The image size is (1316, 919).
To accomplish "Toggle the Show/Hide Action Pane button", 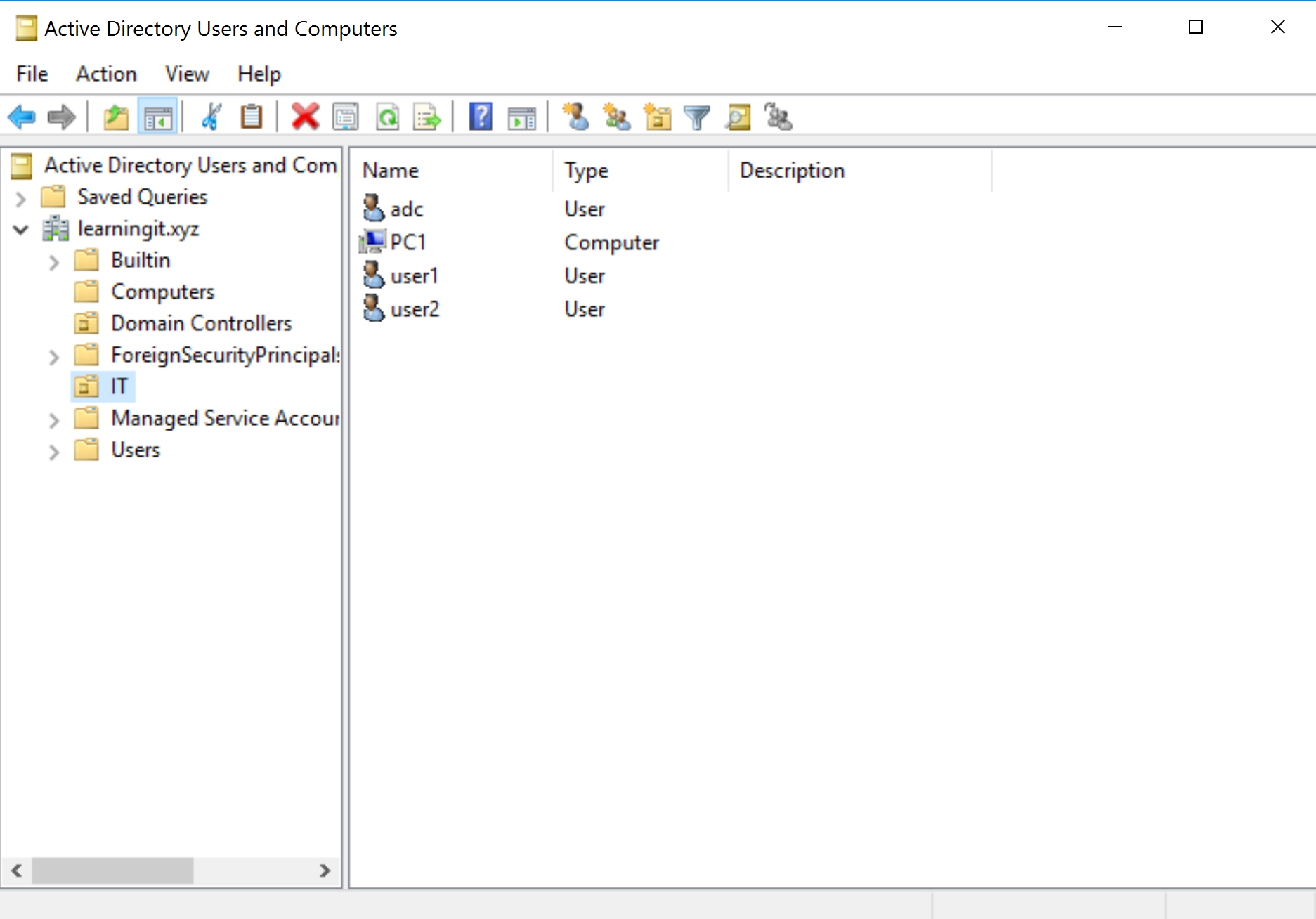I will coord(521,117).
